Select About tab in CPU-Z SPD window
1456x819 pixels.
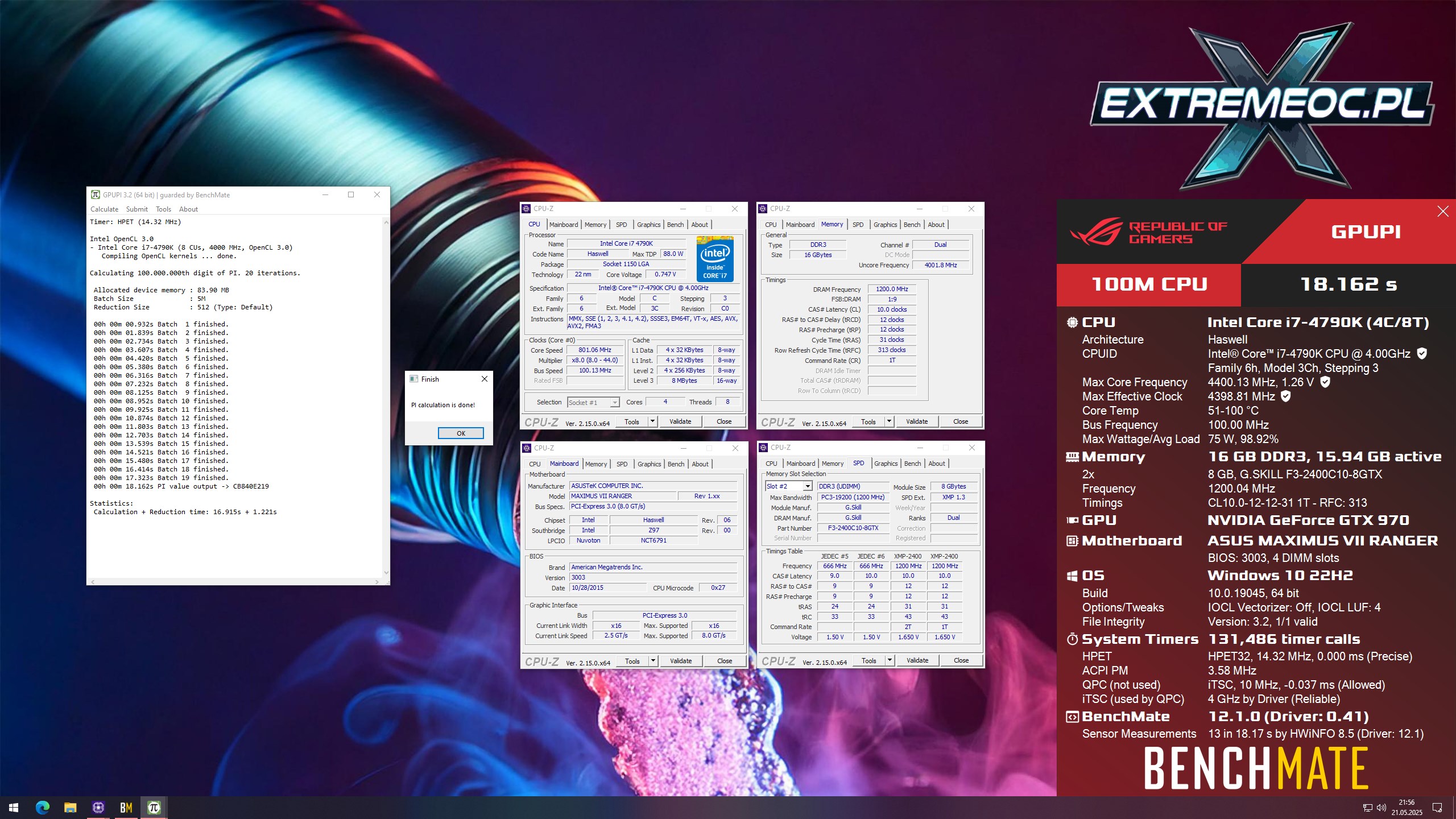(937, 464)
